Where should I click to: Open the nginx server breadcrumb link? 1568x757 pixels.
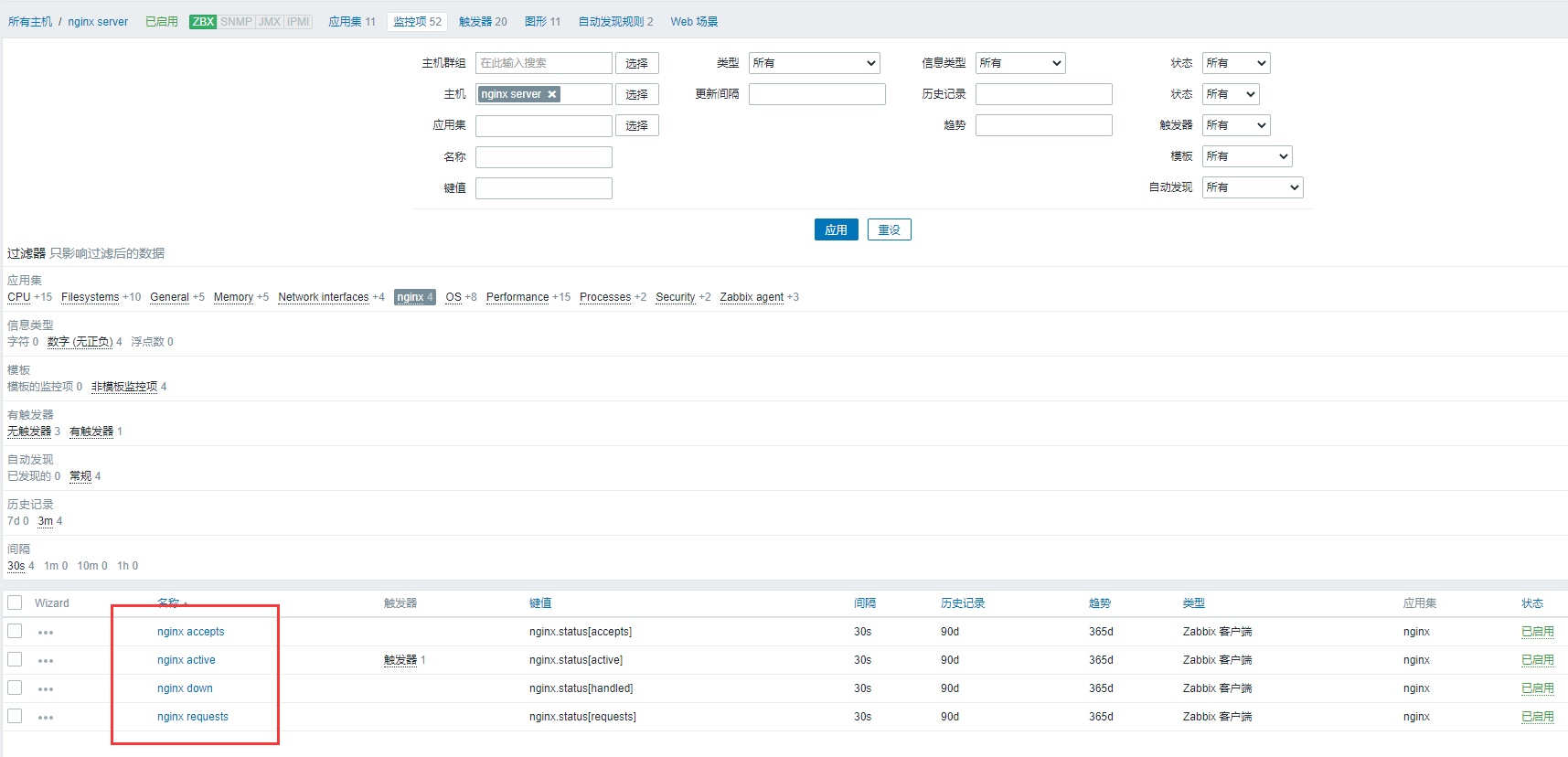[98, 22]
